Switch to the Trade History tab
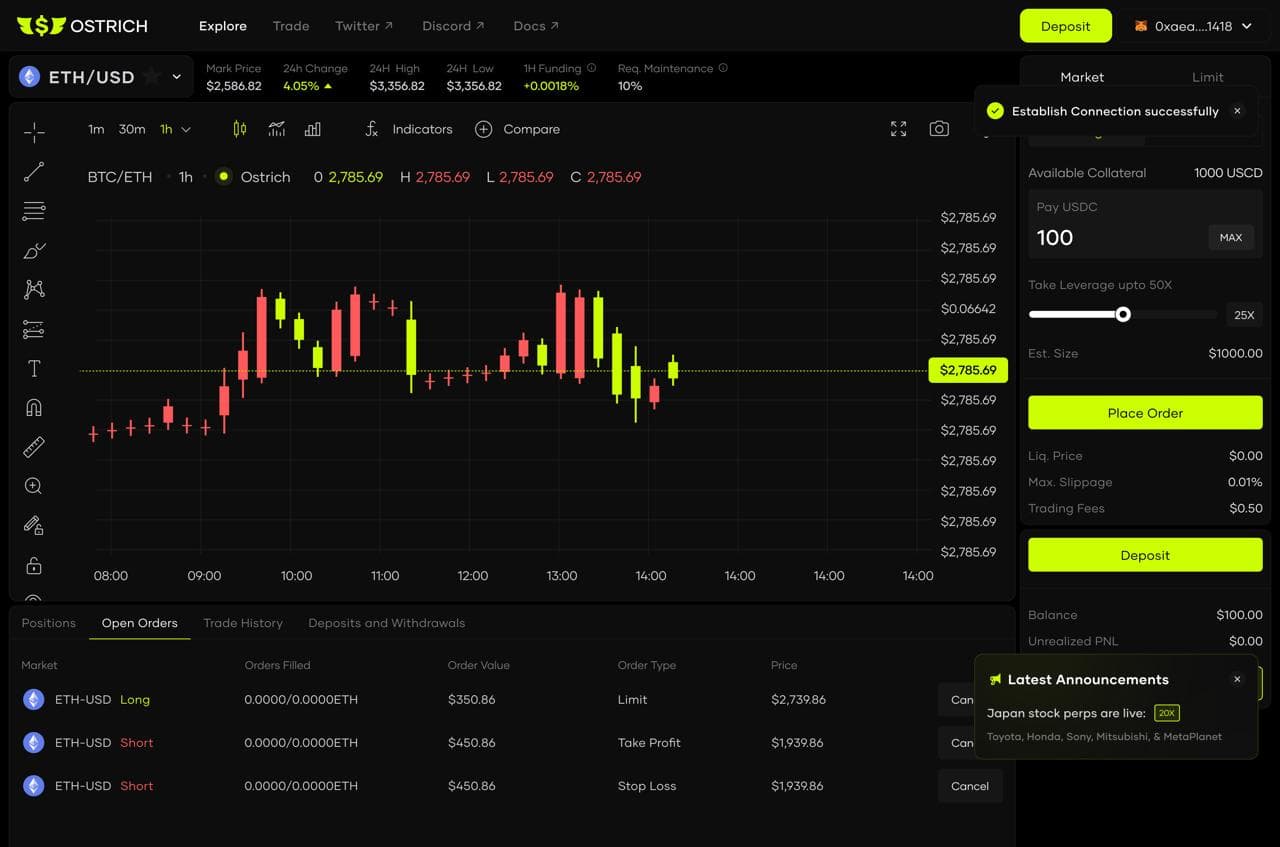The image size is (1280, 847). [x=243, y=623]
